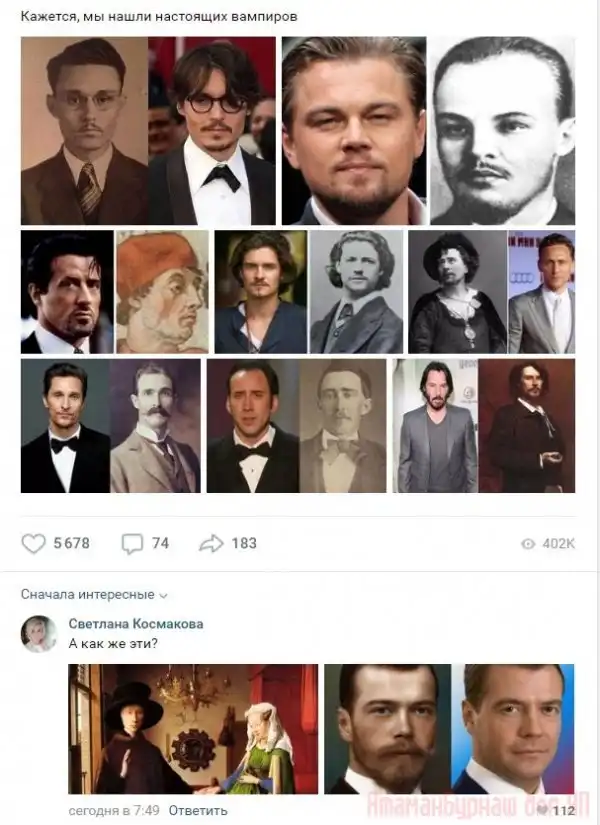Open comments via the speech bubble icon
This screenshot has width=600, height=825.
pyautogui.click(x=132, y=543)
